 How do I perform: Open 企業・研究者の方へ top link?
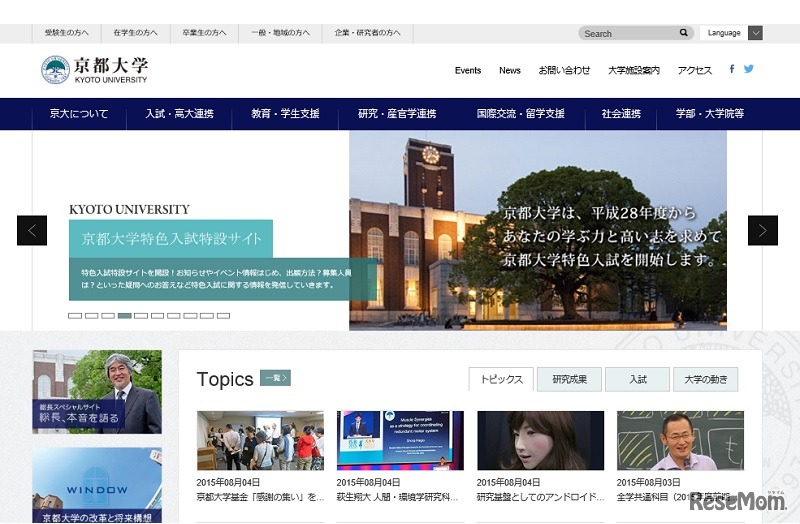click(x=367, y=33)
